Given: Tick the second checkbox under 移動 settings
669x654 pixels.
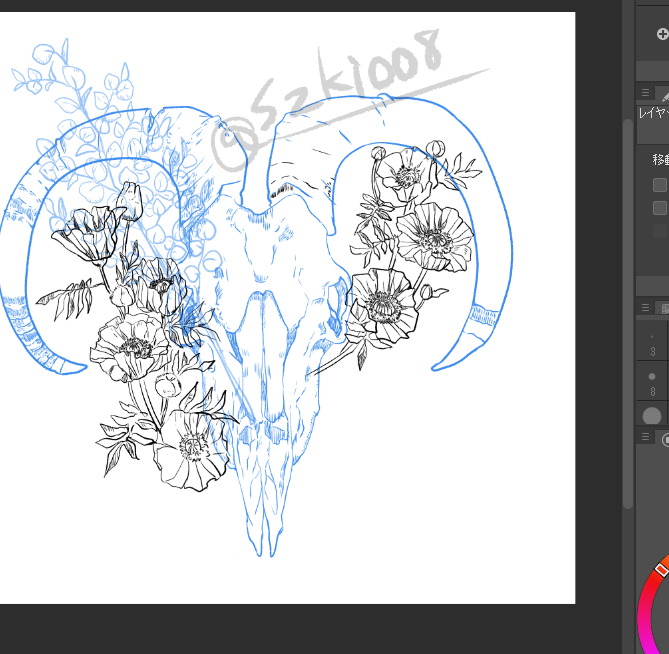Looking at the screenshot, I should coord(660,208).
